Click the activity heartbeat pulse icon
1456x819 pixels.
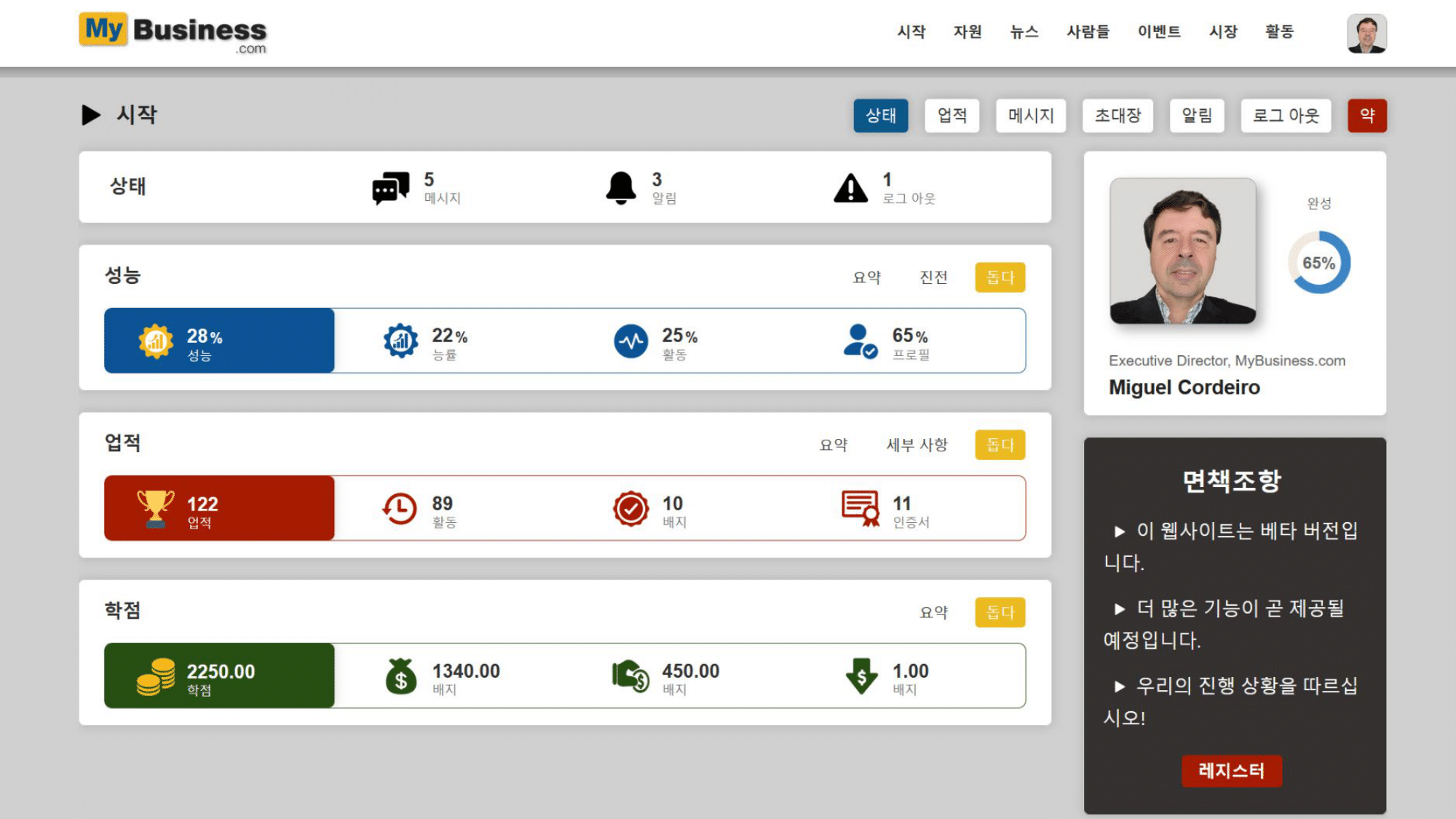click(630, 341)
